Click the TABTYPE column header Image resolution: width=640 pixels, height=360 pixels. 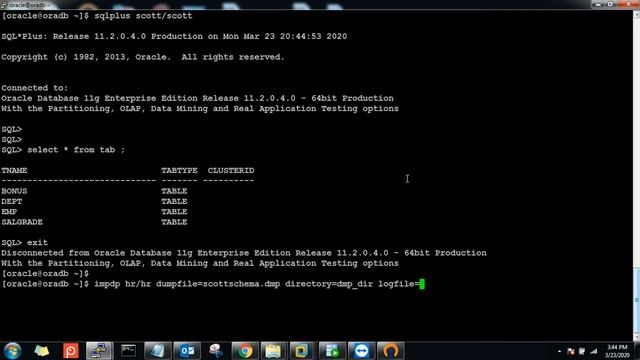click(x=179, y=170)
